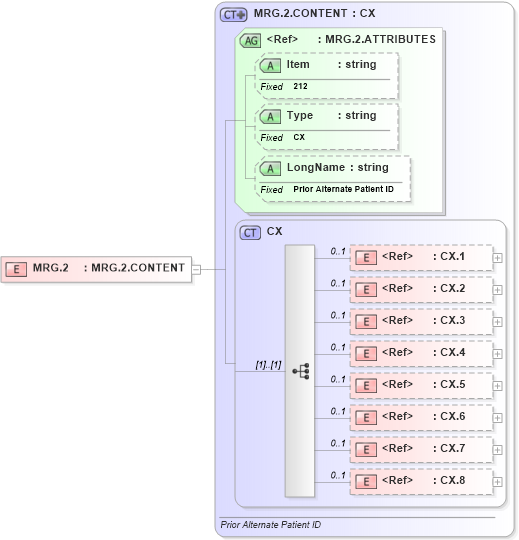Select the 'Item : string' attribute label
This screenshot has width=519, height=540.
click(x=332, y=64)
